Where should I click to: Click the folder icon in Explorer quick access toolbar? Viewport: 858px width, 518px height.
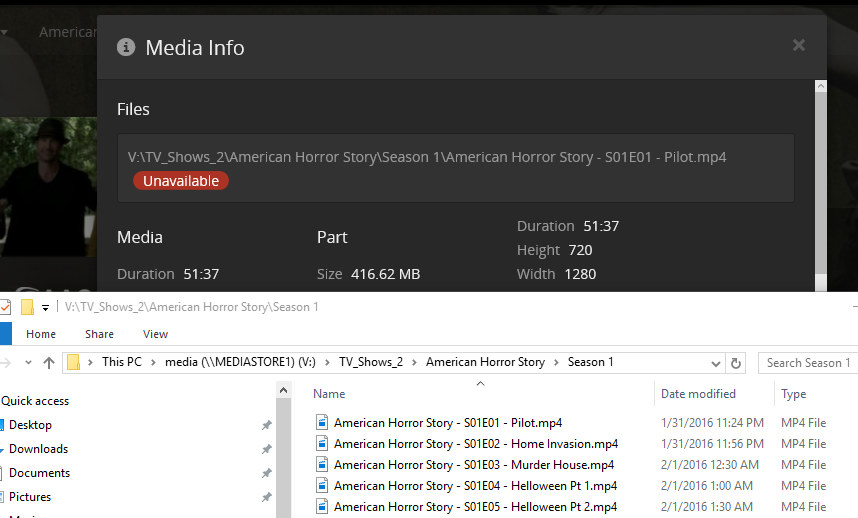click(27, 307)
